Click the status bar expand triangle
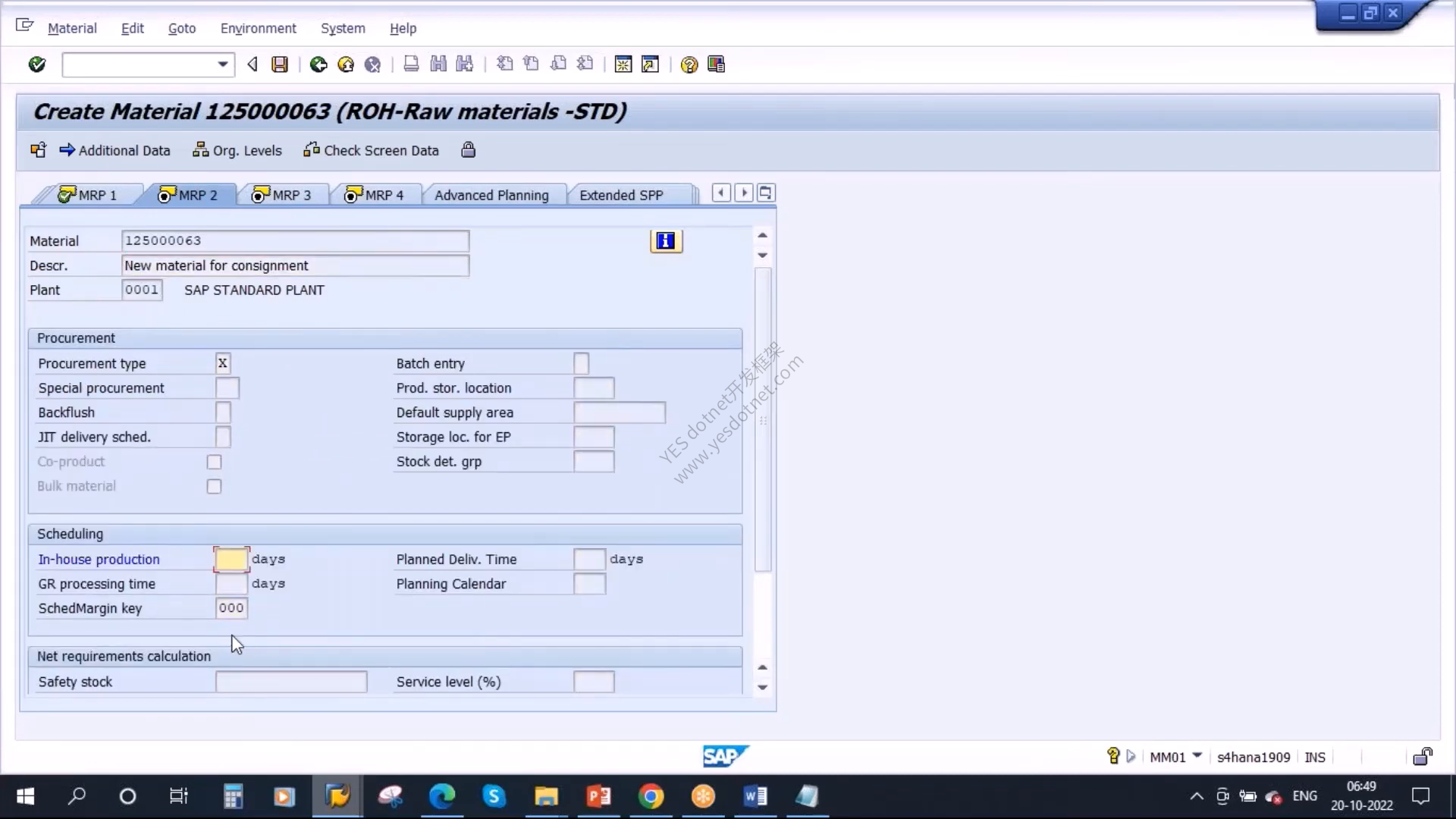This screenshot has height=819, width=1456. coord(1131,756)
